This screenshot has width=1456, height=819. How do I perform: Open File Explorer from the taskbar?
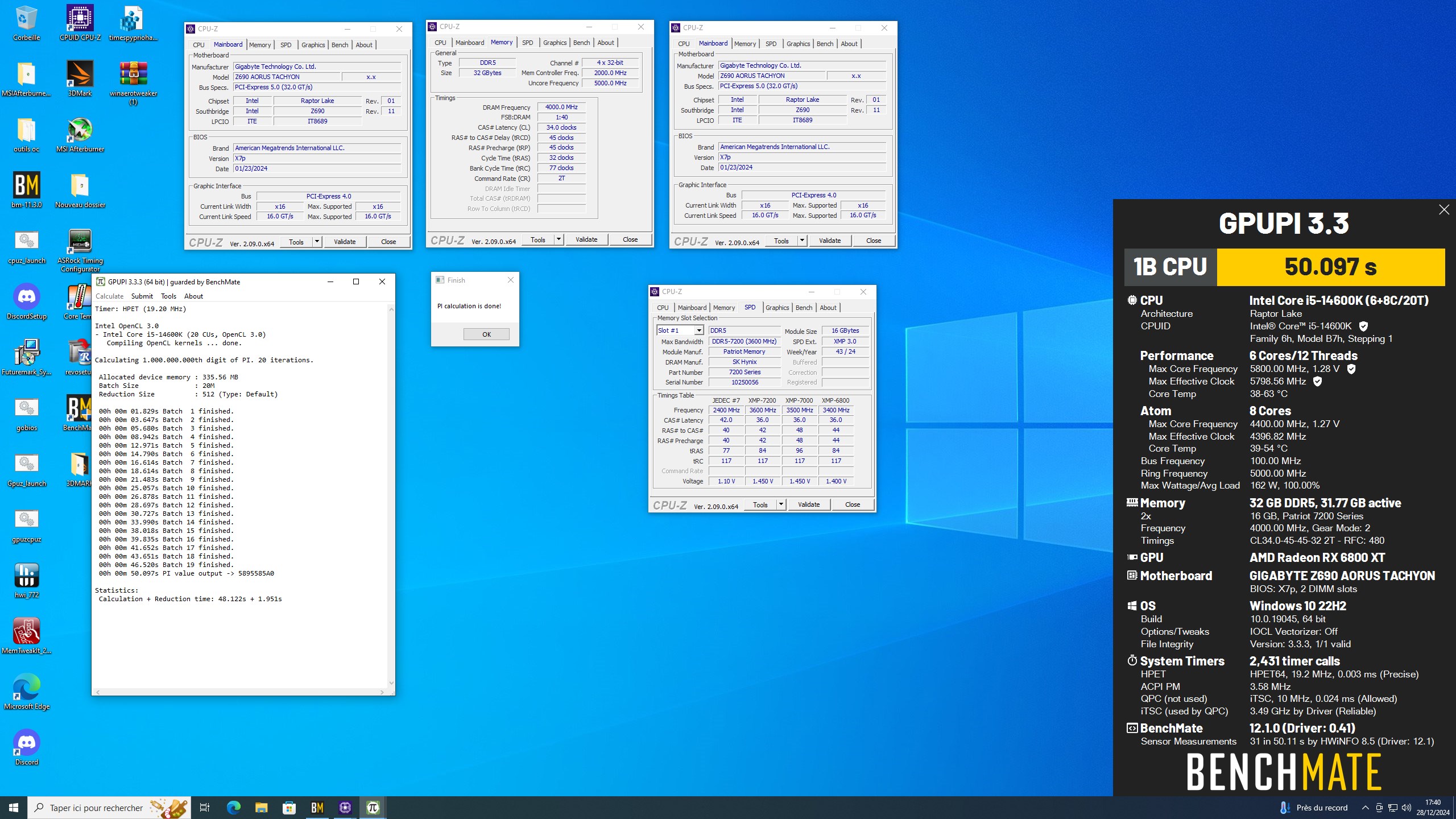(x=261, y=808)
